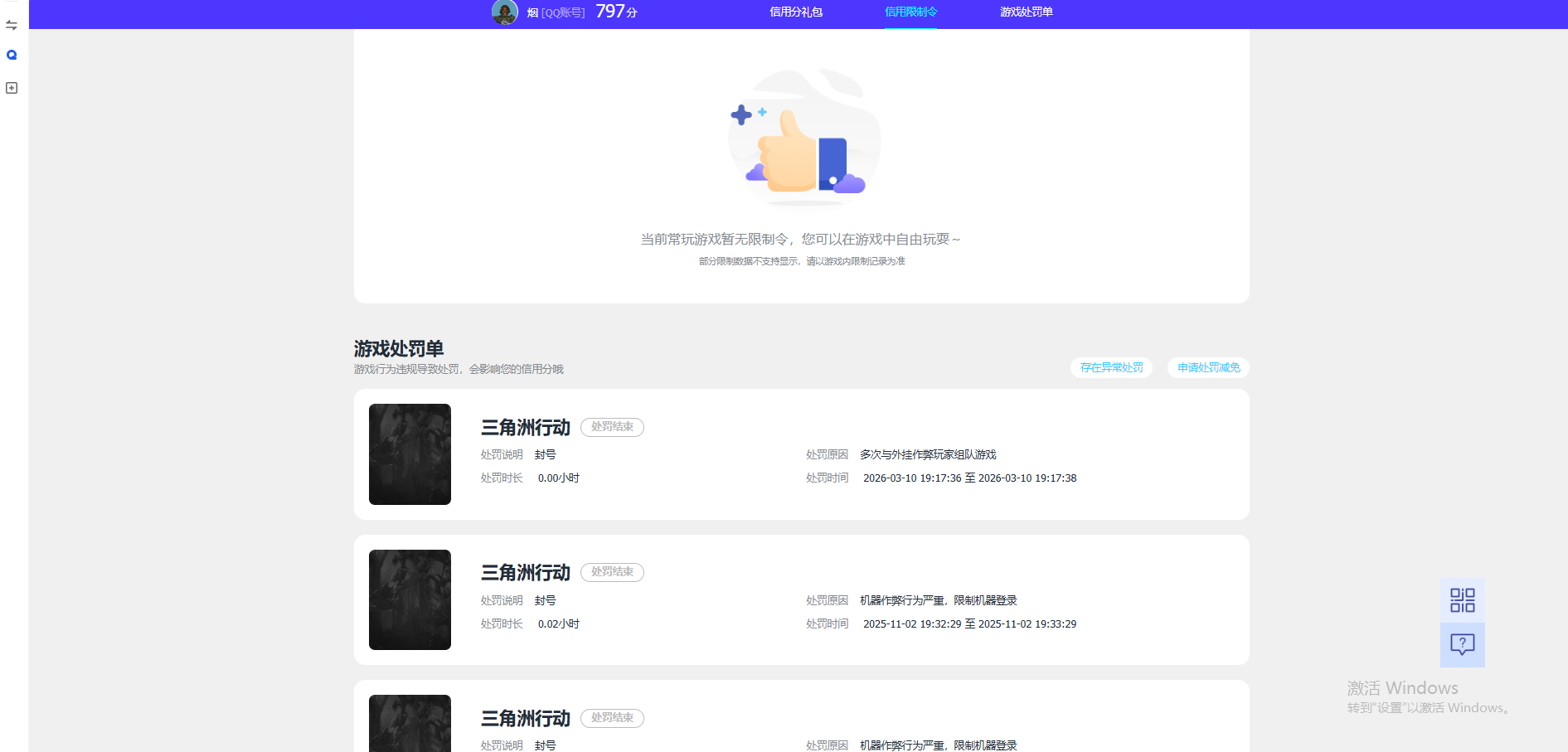Click the subtitle 游戏行为违规导致处罚，会影响您的信用分哦
The width and height of the screenshot is (1568, 752).
pyautogui.click(x=459, y=369)
